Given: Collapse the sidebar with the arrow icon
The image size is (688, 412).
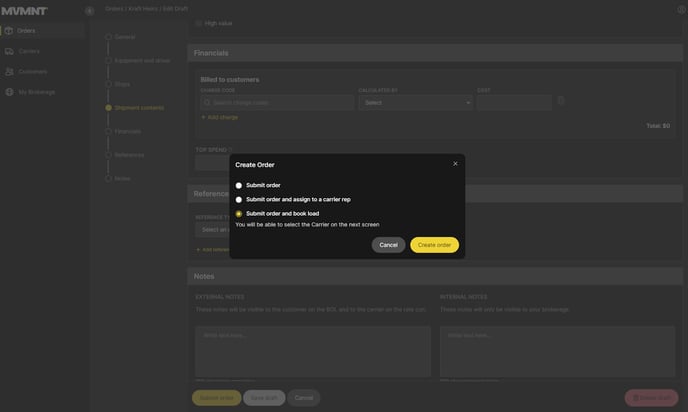Looking at the screenshot, I should [89, 10].
